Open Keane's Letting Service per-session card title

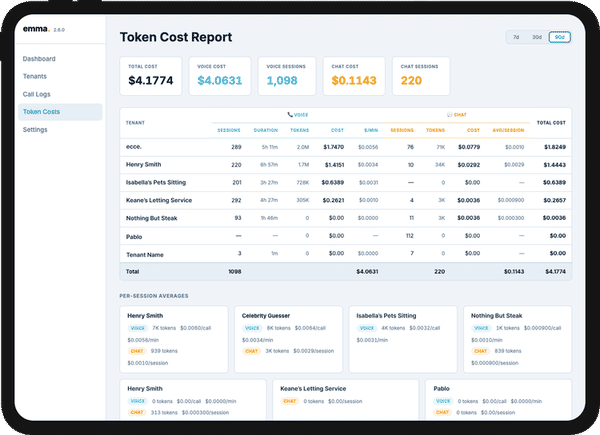pyautogui.click(x=313, y=388)
